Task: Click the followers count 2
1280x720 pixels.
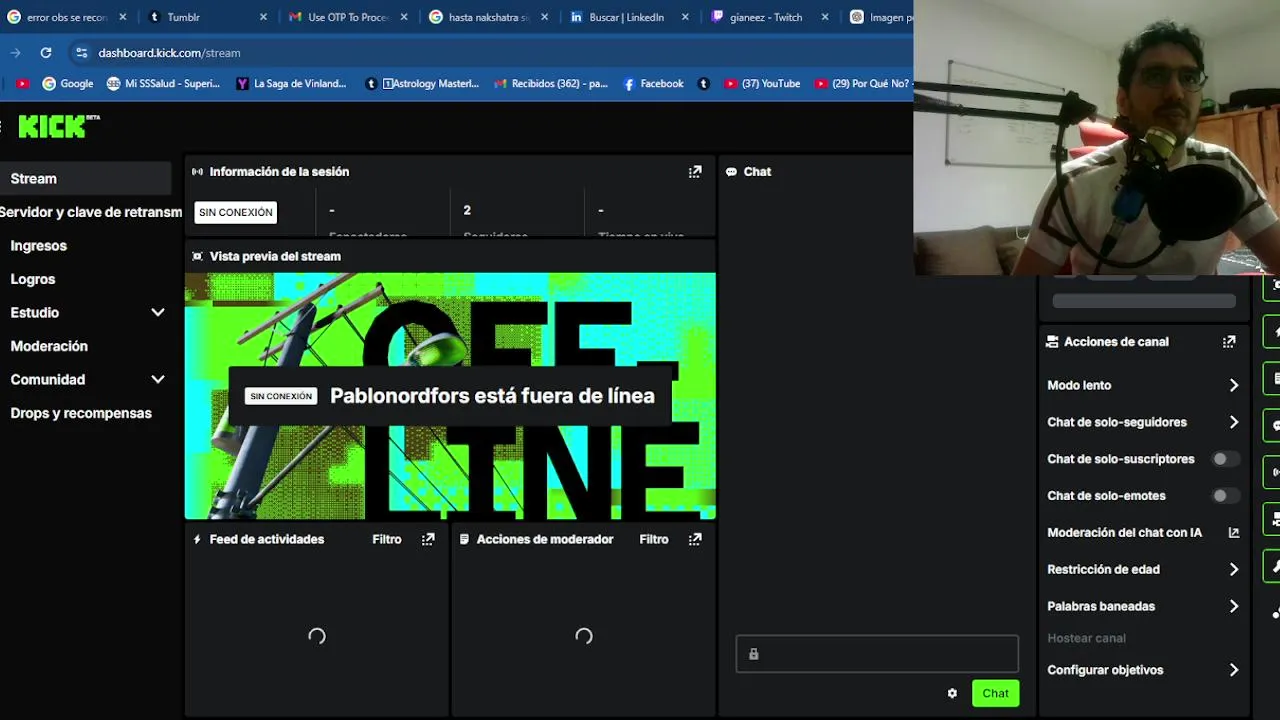Action: [x=467, y=210]
